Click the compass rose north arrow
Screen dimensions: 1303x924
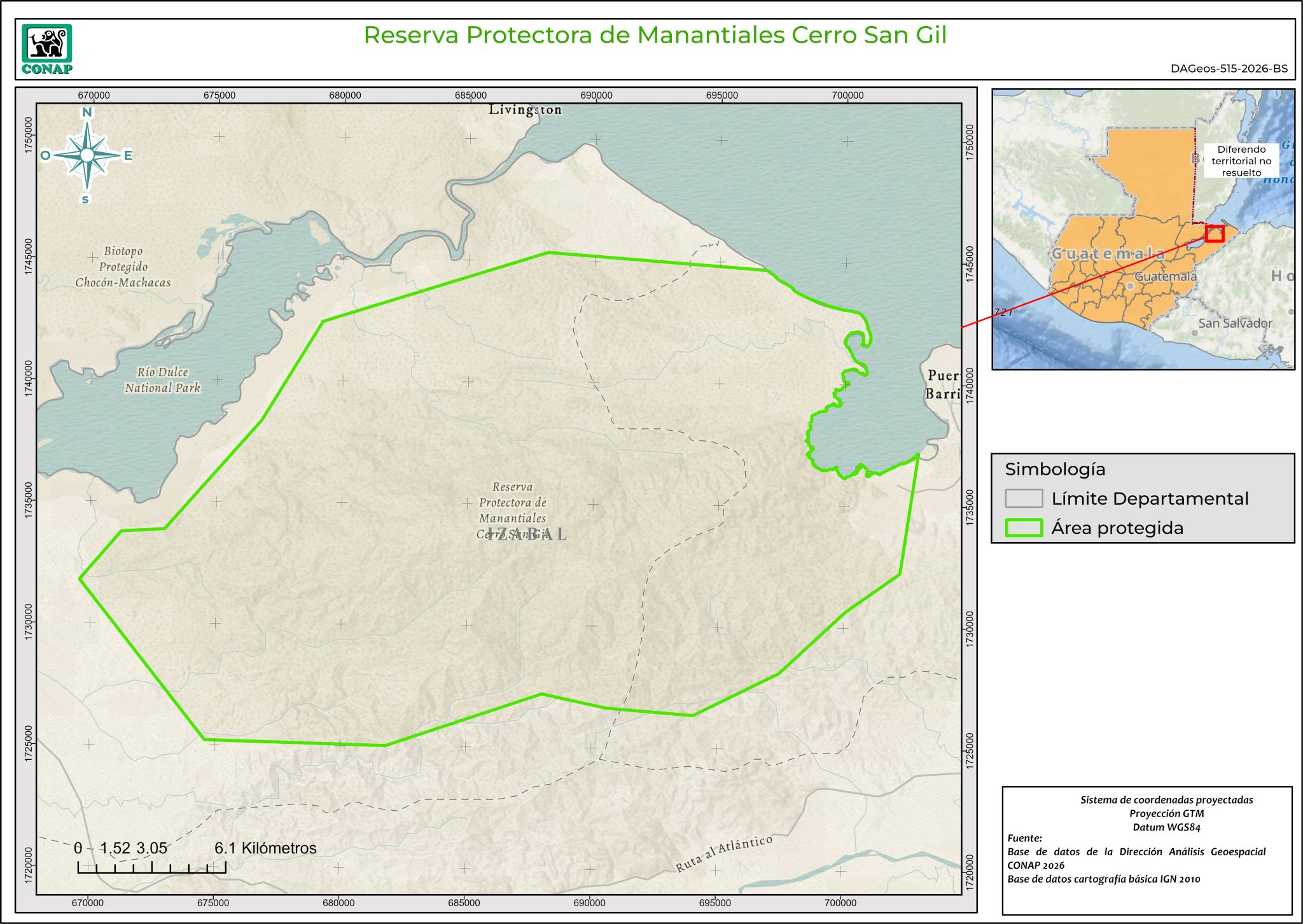tap(87, 155)
